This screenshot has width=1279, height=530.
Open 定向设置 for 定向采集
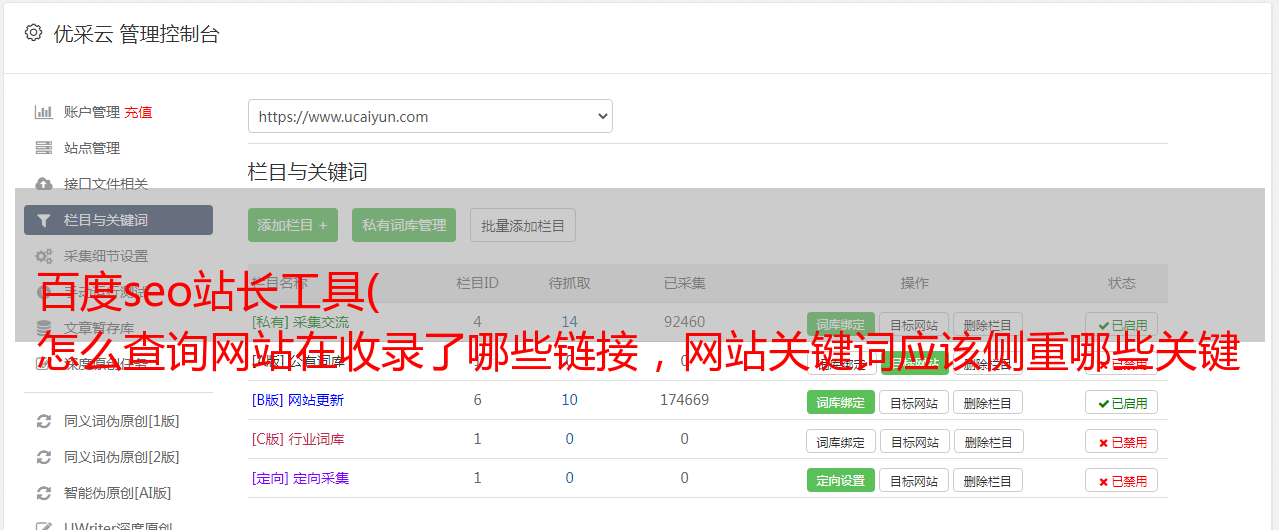click(x=840, y=480)
